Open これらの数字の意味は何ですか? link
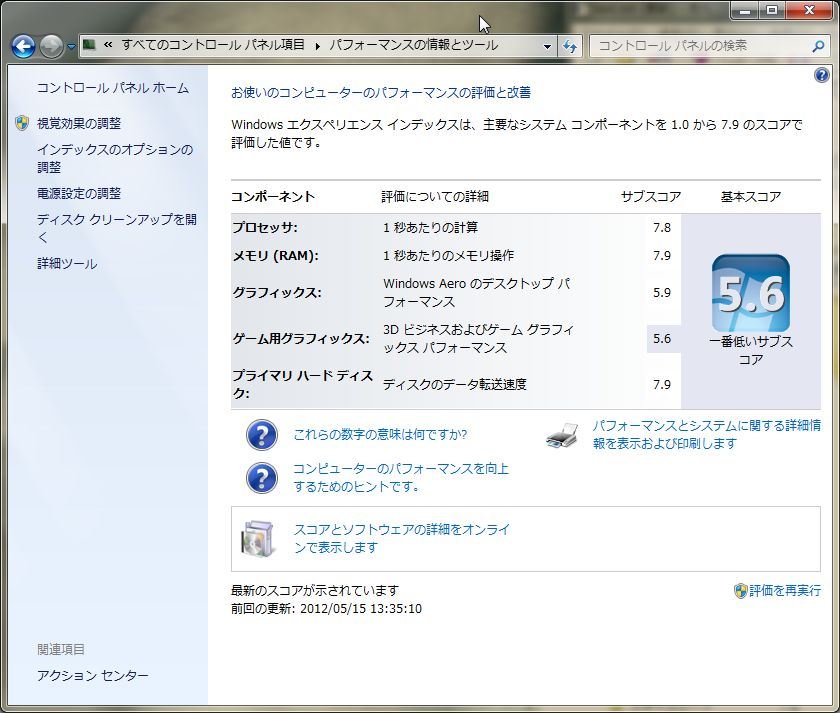 (x=380, y=434)
